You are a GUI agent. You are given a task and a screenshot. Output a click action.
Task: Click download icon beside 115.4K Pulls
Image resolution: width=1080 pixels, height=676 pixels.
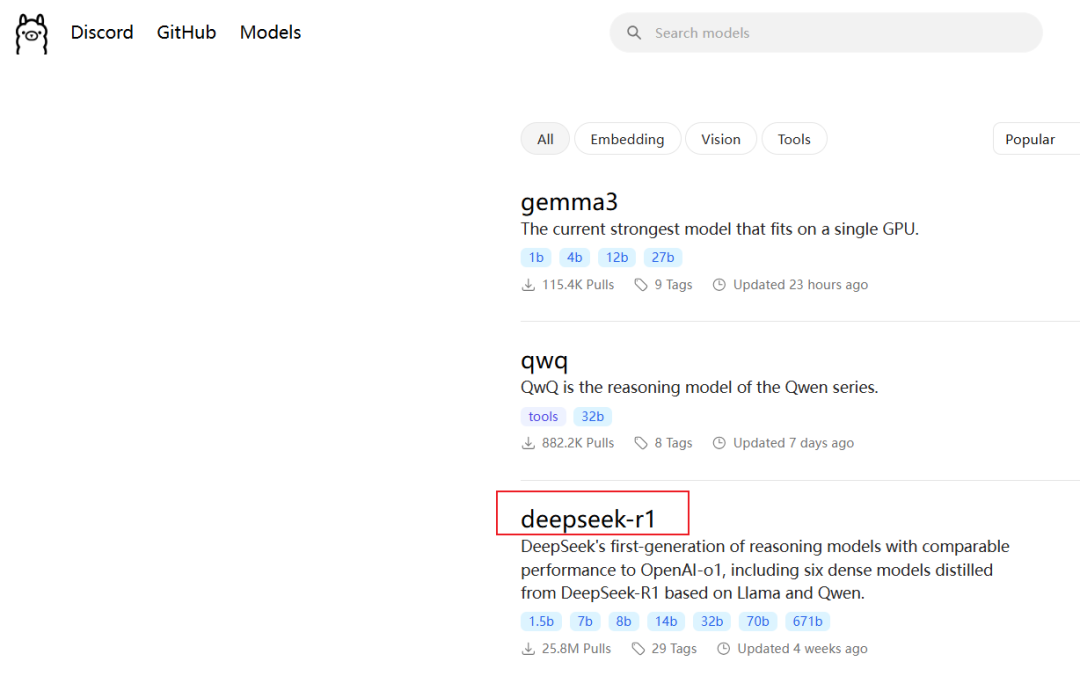click(528, 285)
